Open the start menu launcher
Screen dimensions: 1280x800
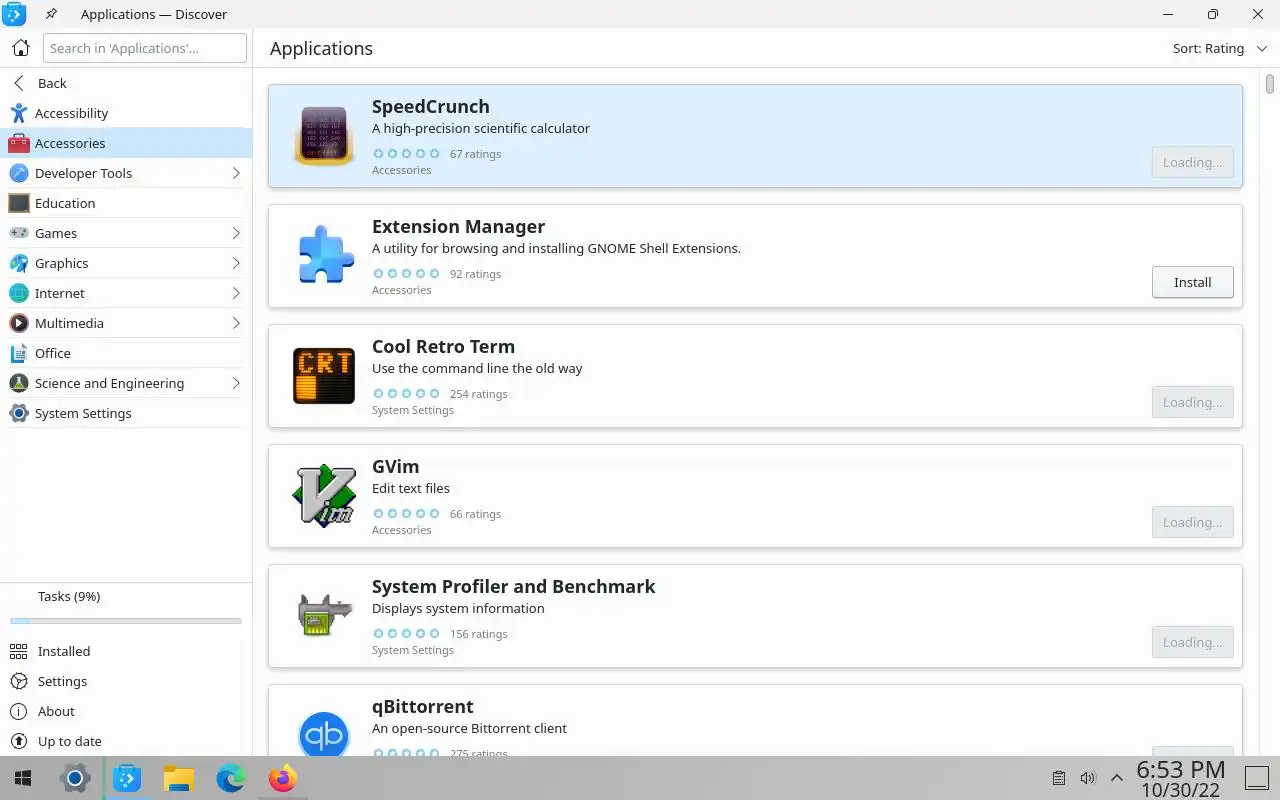[x=23, y=778]
